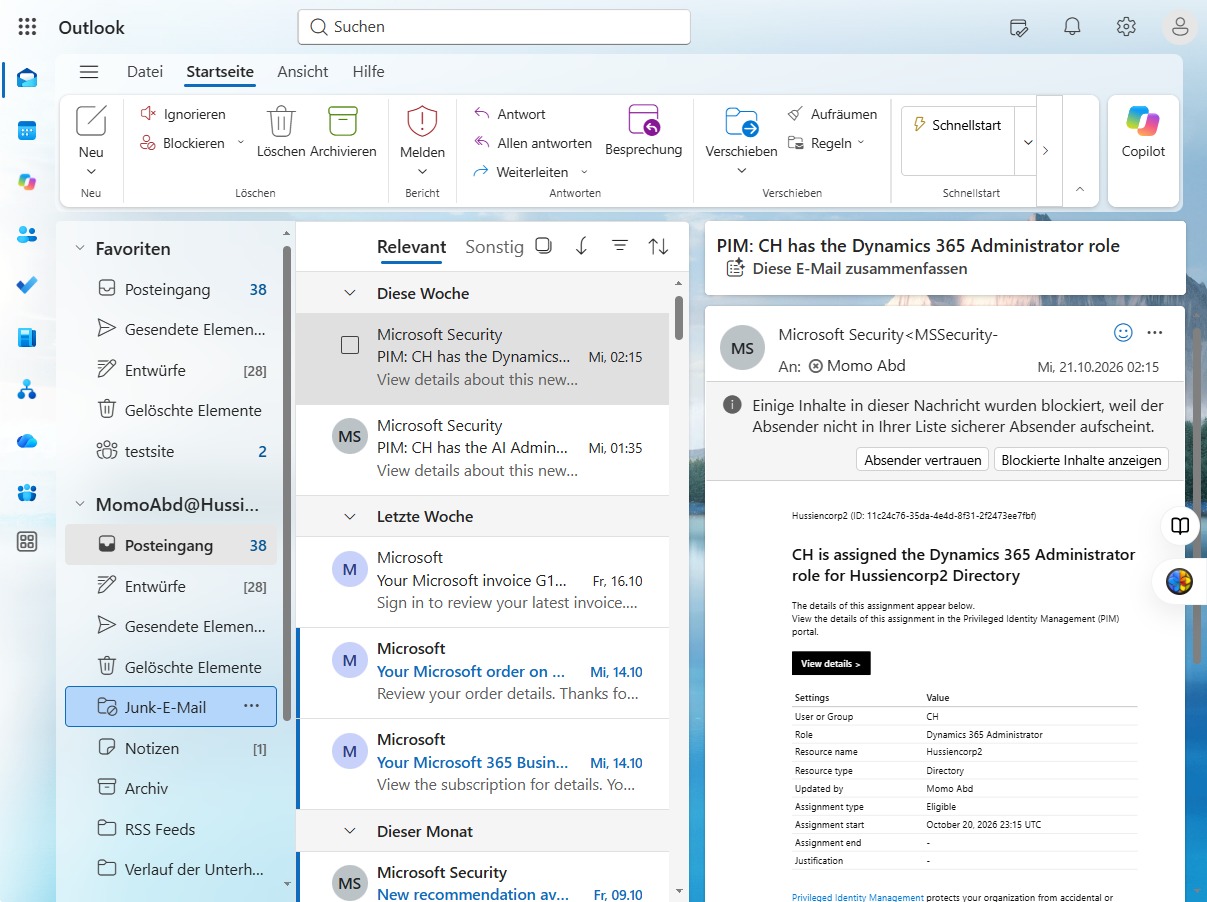Open the Junk-E-Mail folder
Viewport: 1207px width, 902px height.
[x=170, y=707]
